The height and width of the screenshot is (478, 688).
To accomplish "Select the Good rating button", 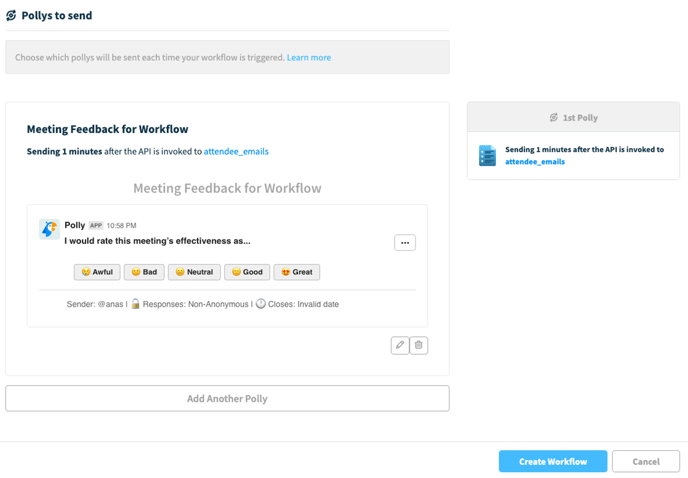I will 247,272.
